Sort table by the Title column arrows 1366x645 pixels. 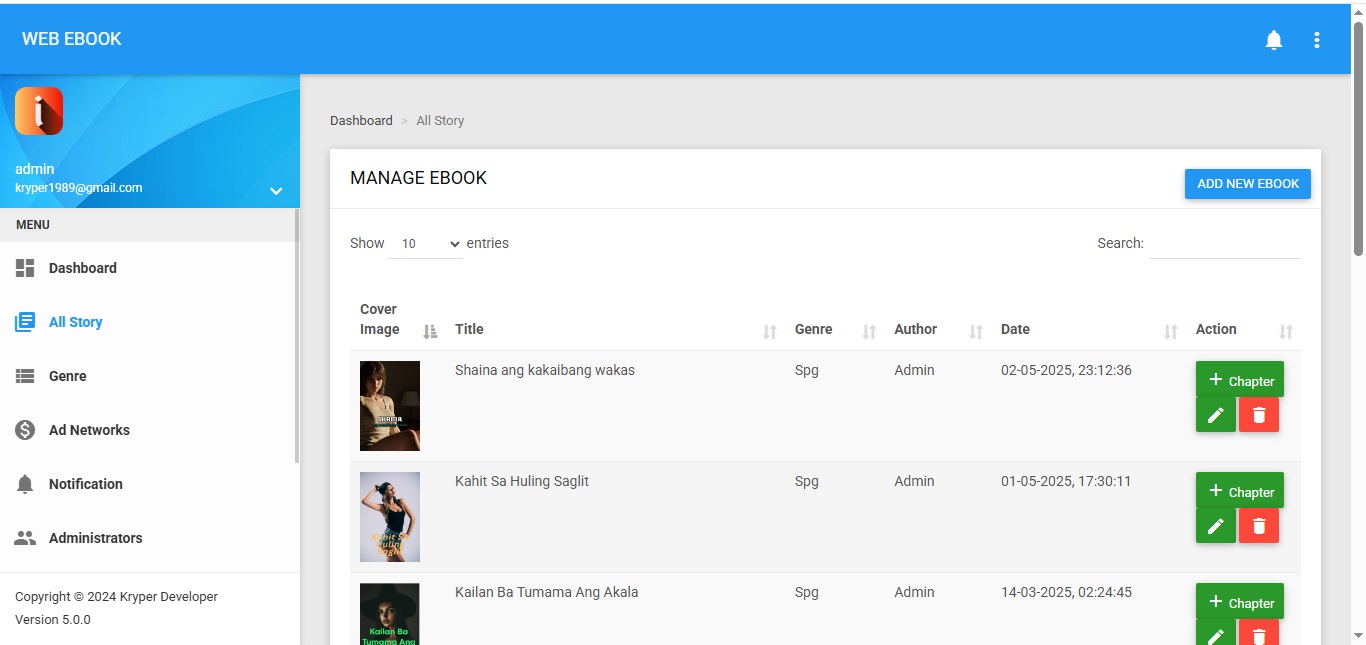pyautogui.click(x=769, y=331)
